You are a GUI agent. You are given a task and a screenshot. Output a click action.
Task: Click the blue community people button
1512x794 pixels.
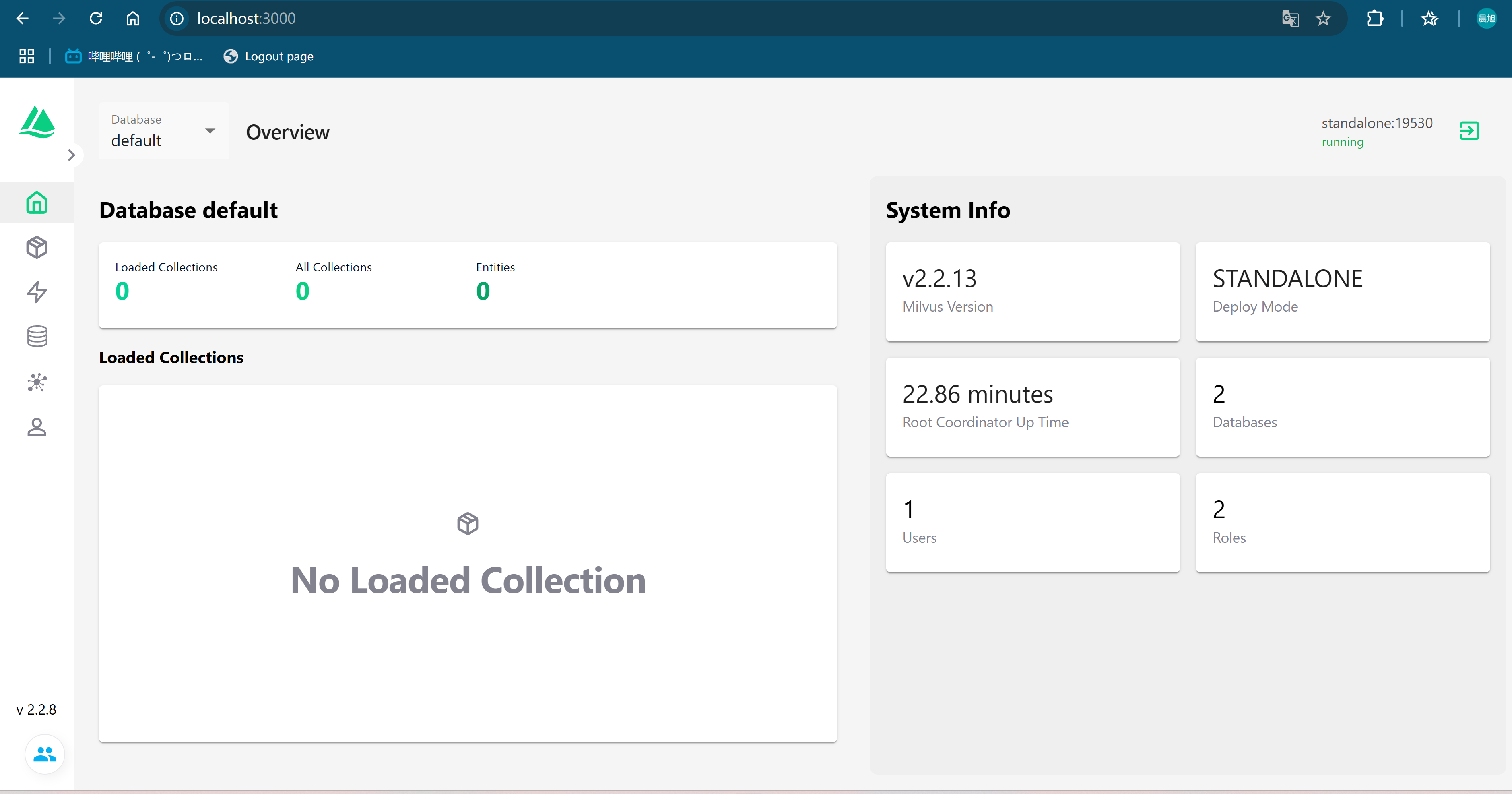45,754
